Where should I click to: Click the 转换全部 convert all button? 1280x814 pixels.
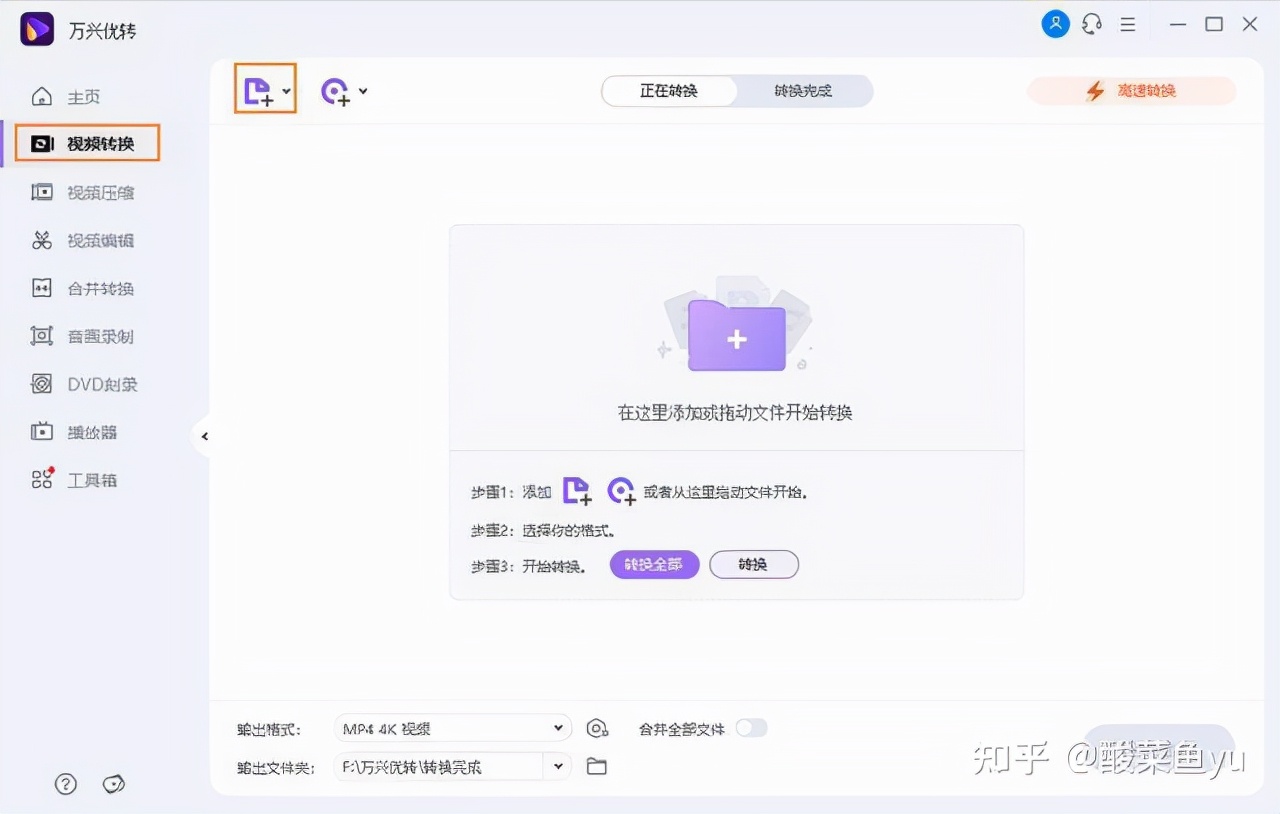click(x=653, y=564)
